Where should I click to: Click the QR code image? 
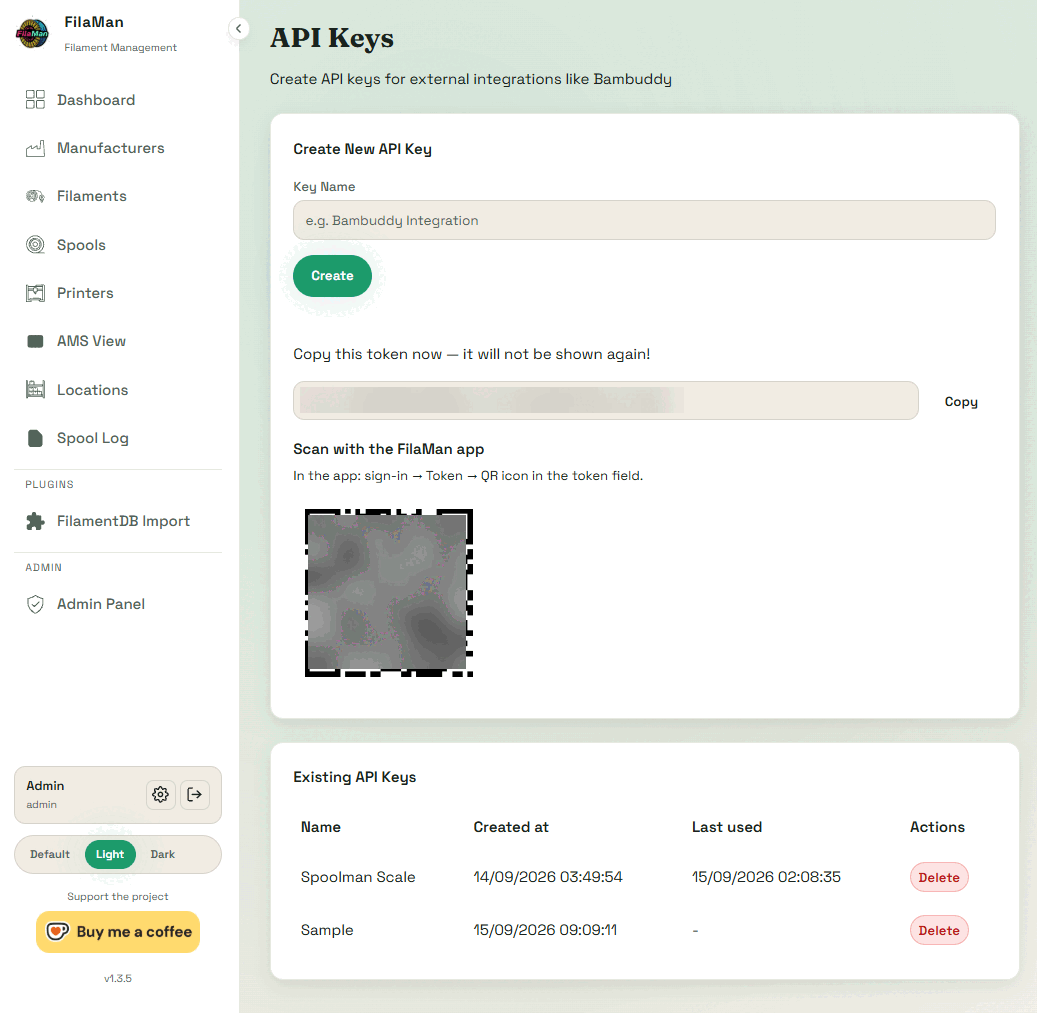pos(389,593)
